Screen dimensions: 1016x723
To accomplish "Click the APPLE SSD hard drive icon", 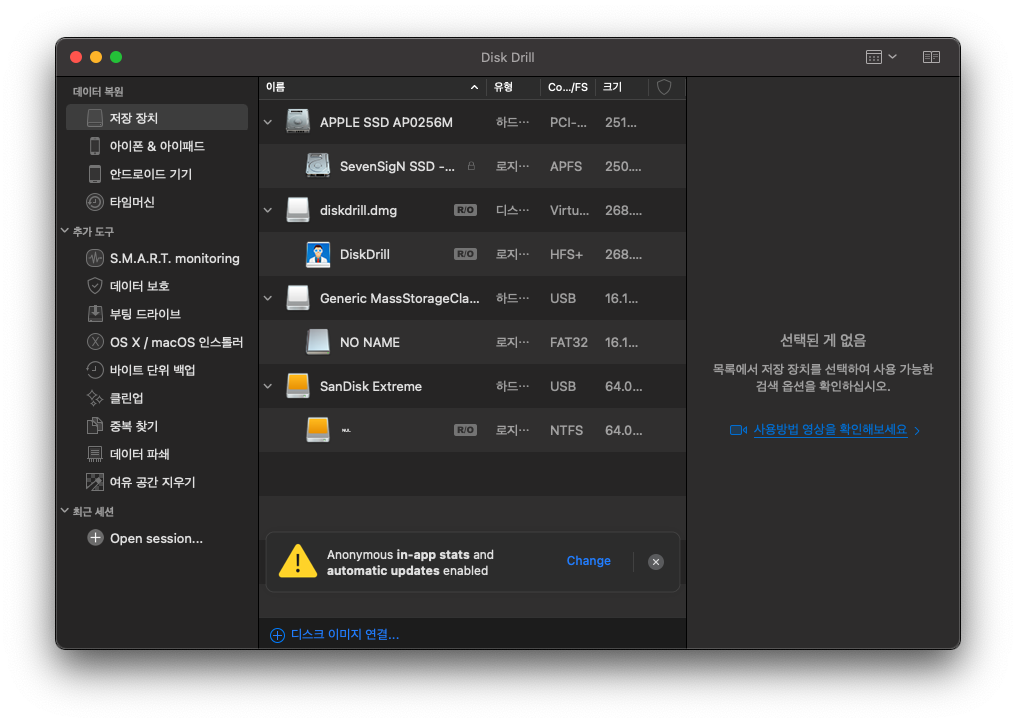I will point(298,121).
